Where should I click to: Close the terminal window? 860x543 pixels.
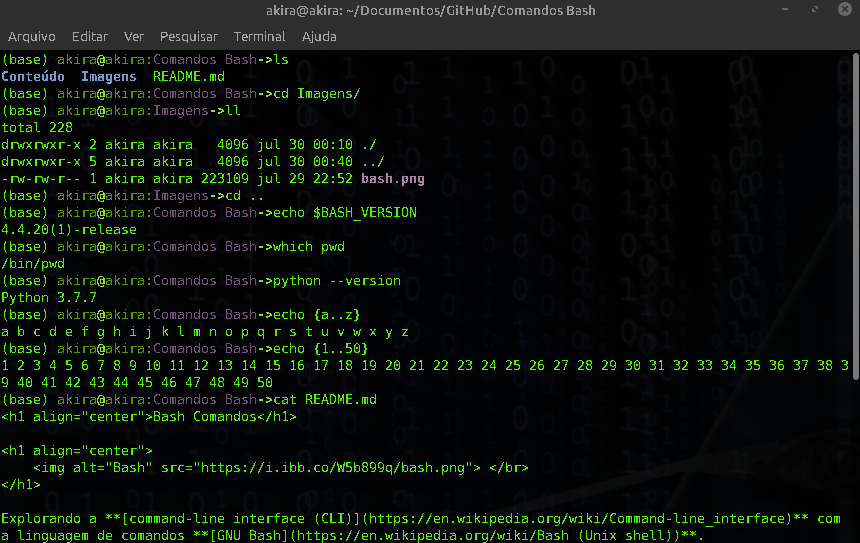coord(845,9)
